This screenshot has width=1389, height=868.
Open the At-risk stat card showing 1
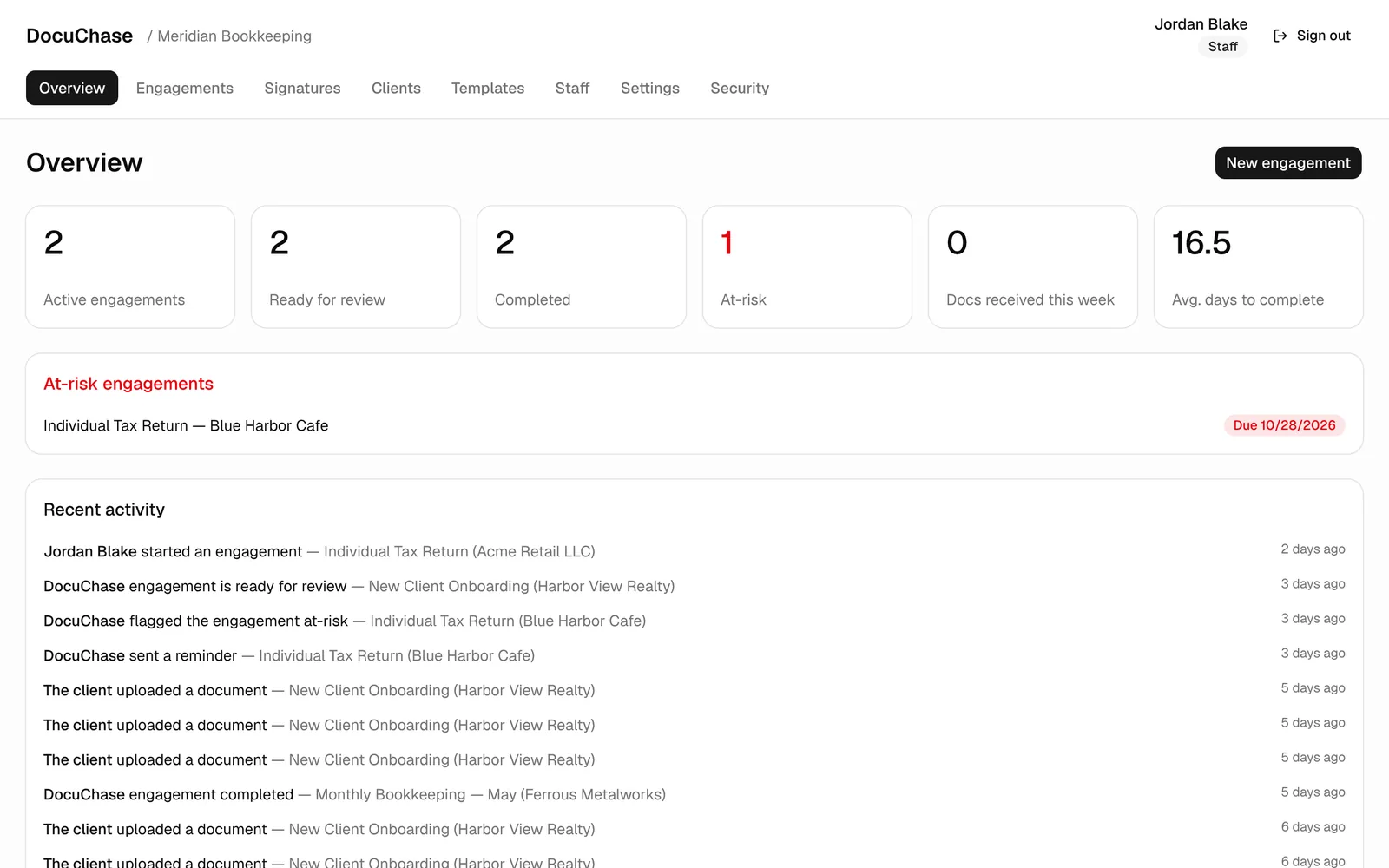point(807,266)
